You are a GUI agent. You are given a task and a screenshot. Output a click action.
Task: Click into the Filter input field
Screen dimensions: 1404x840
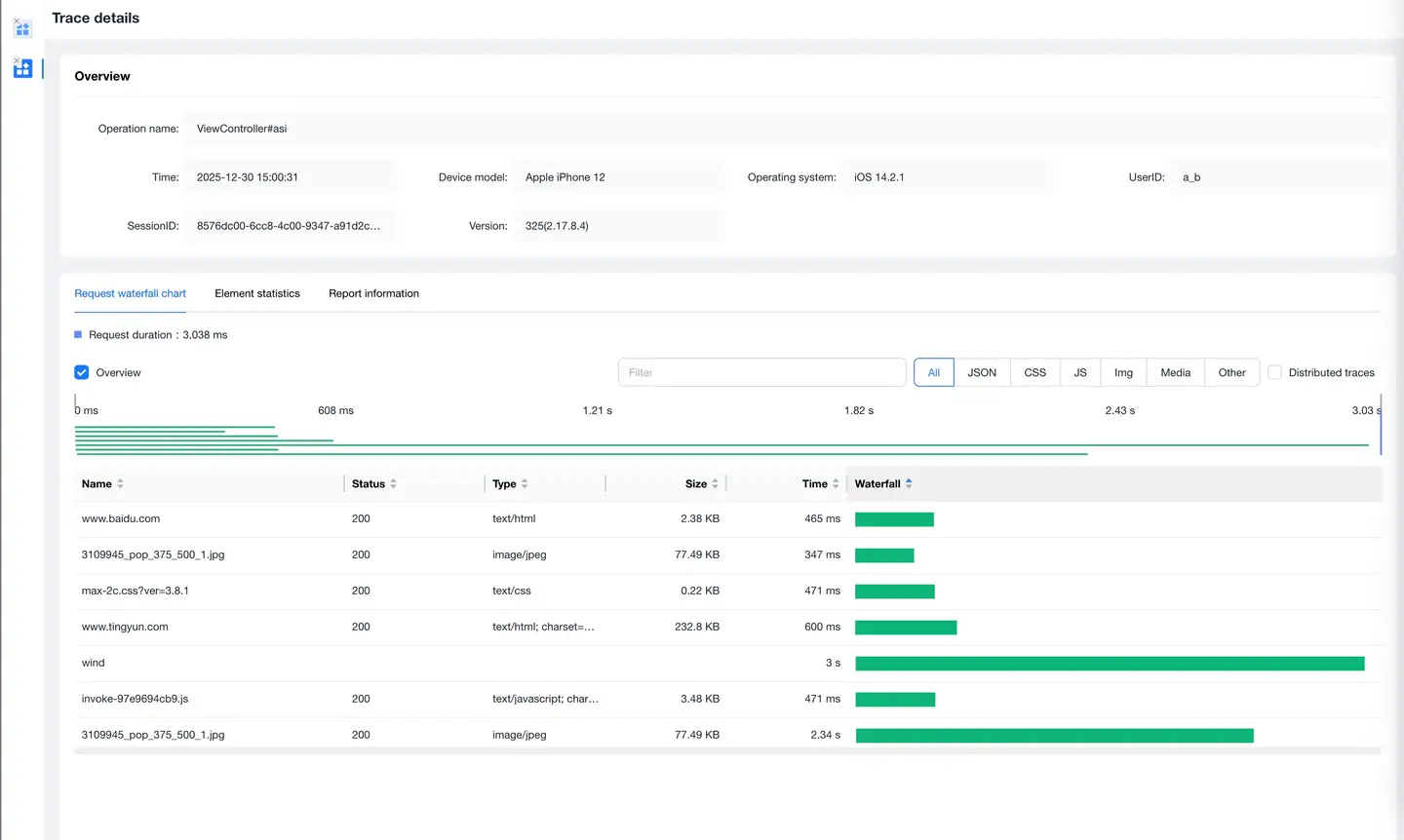pos(761,372)
